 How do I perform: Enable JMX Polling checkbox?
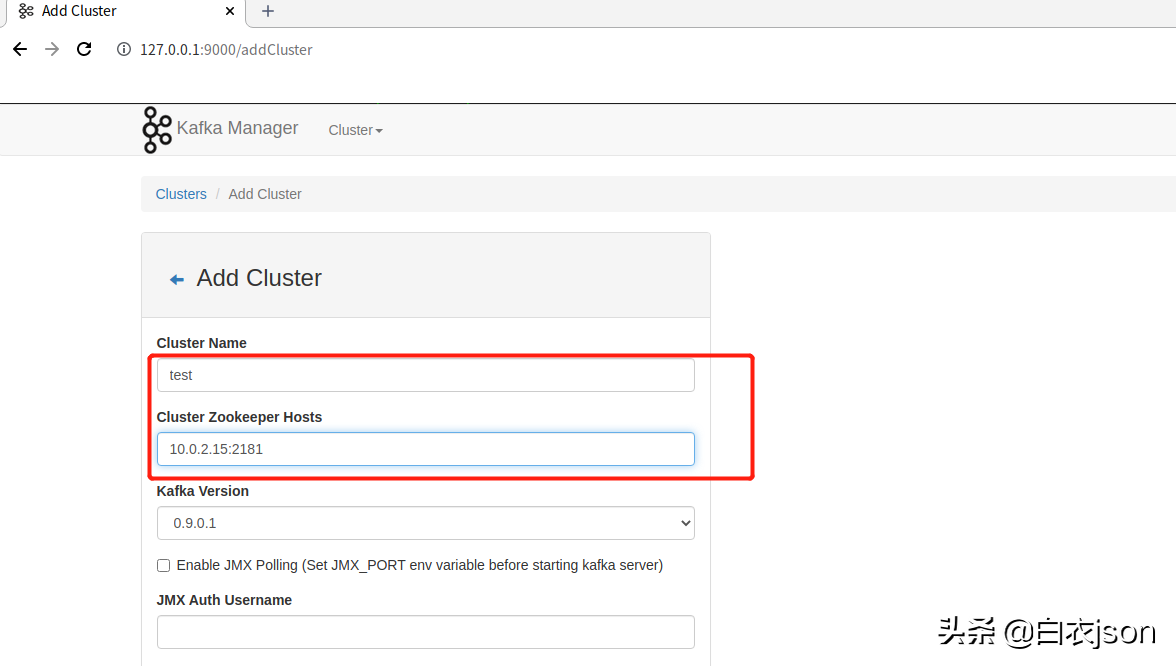click(164, 566)
